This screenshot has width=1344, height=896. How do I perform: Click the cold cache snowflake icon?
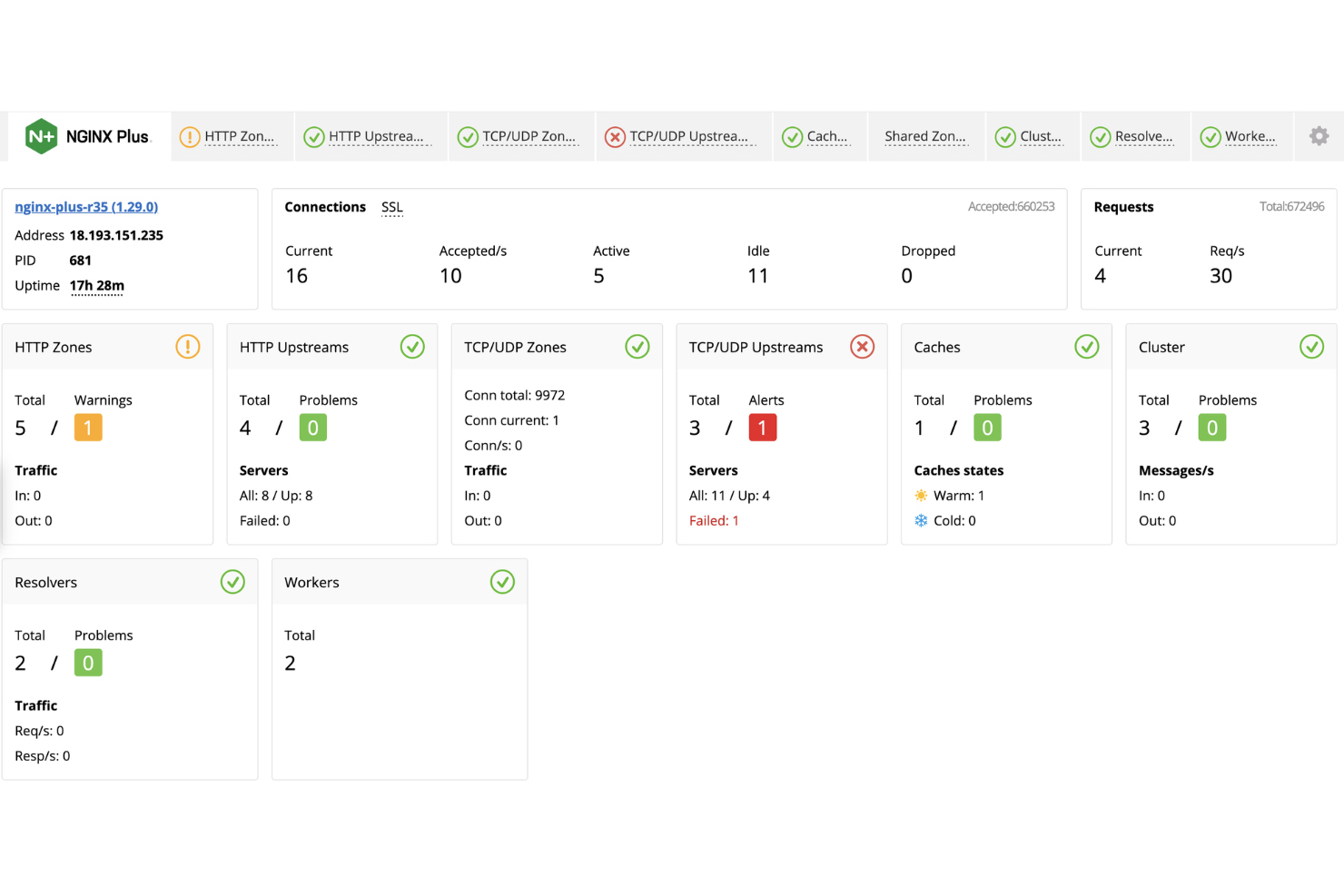[x=921, y=521]
